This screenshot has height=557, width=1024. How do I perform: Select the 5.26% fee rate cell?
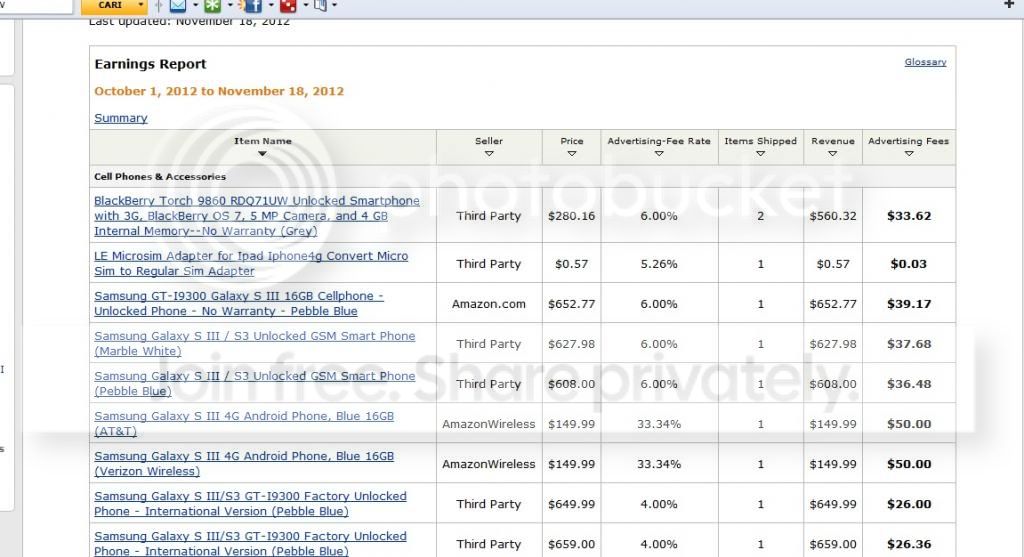[658, 264]
